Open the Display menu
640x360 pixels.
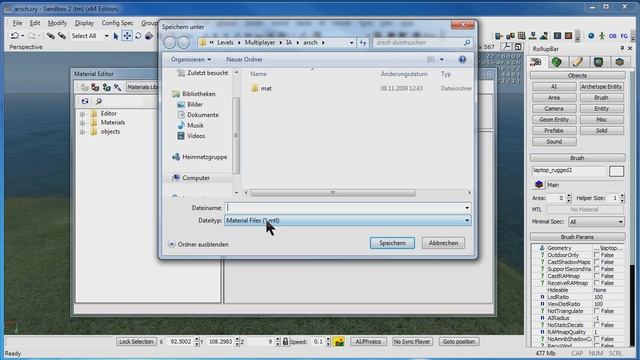[x=84, y=23]
